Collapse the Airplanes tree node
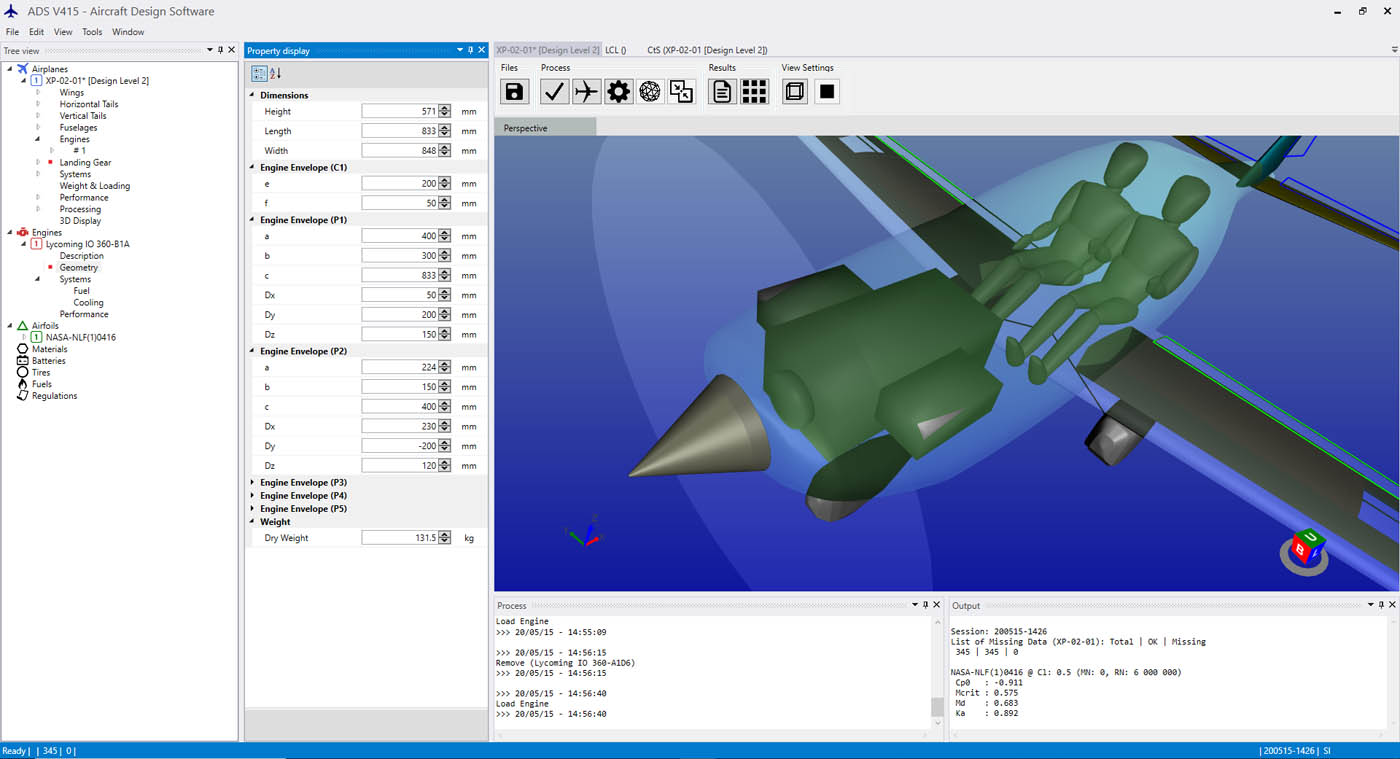The height and width of the screenshot is (759, 1400). (x=9, y=69)
